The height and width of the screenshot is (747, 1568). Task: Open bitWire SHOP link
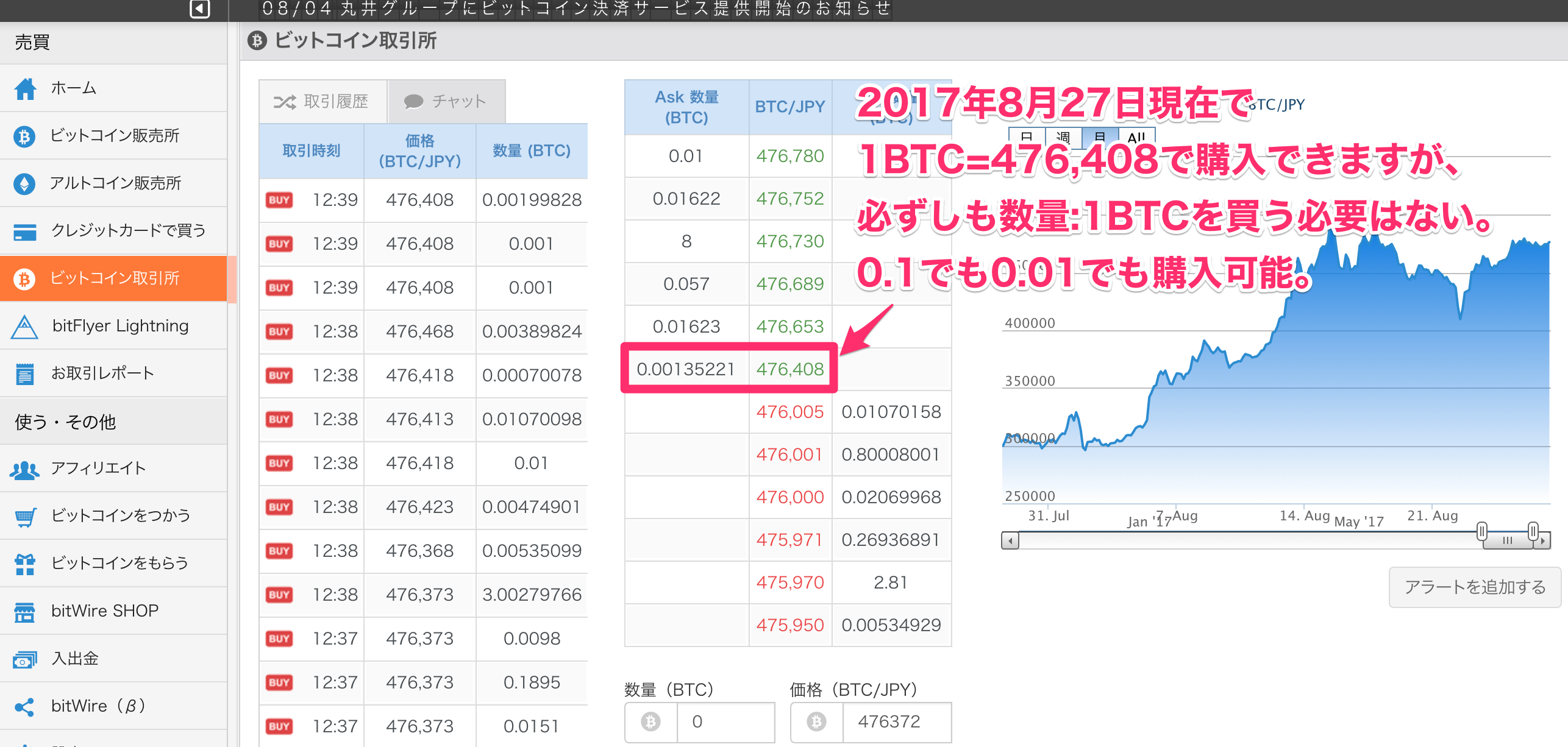113,611
